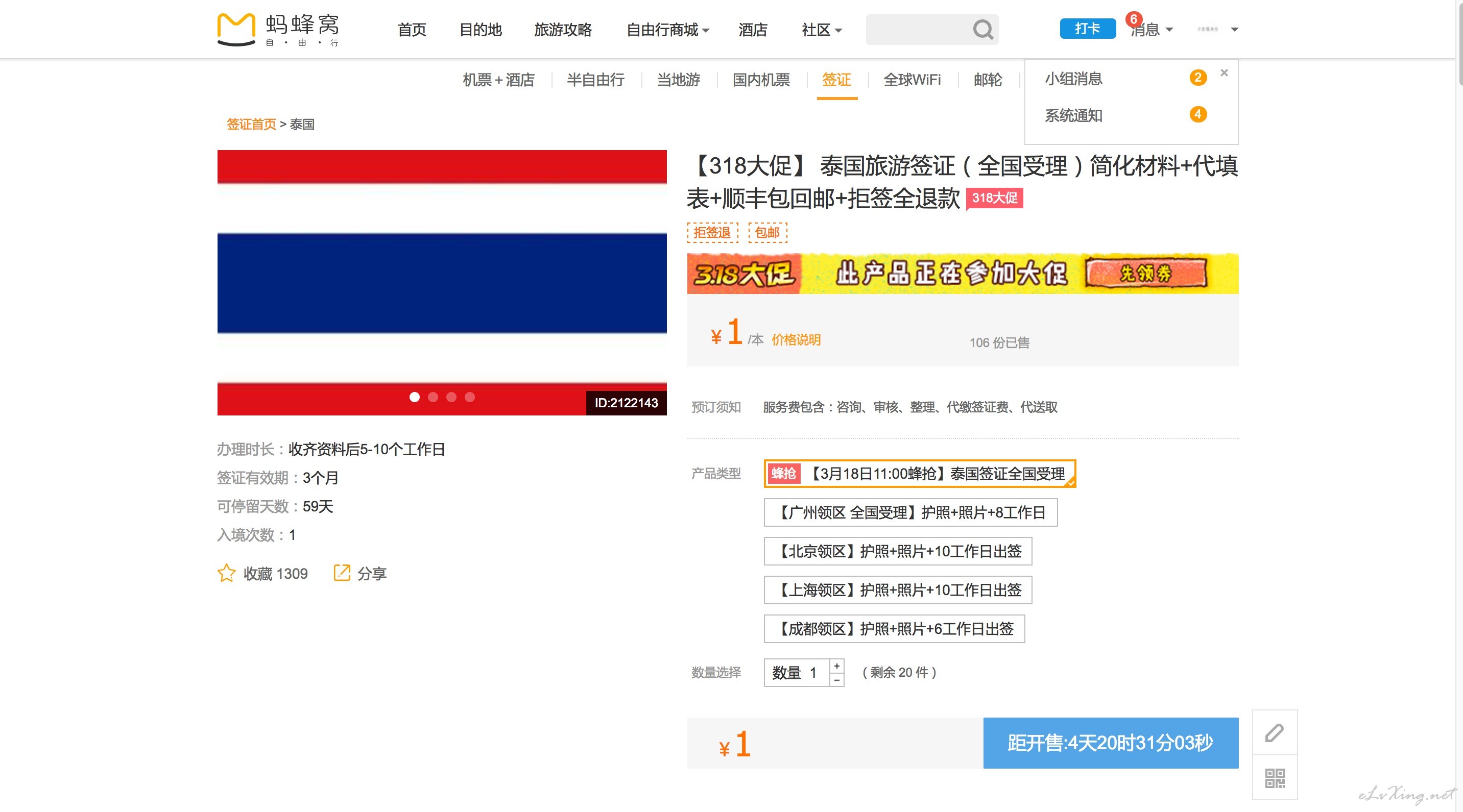Expand the 社区 dropdown menu
This screenshot has width=1463, height=812.
(821, 30)
